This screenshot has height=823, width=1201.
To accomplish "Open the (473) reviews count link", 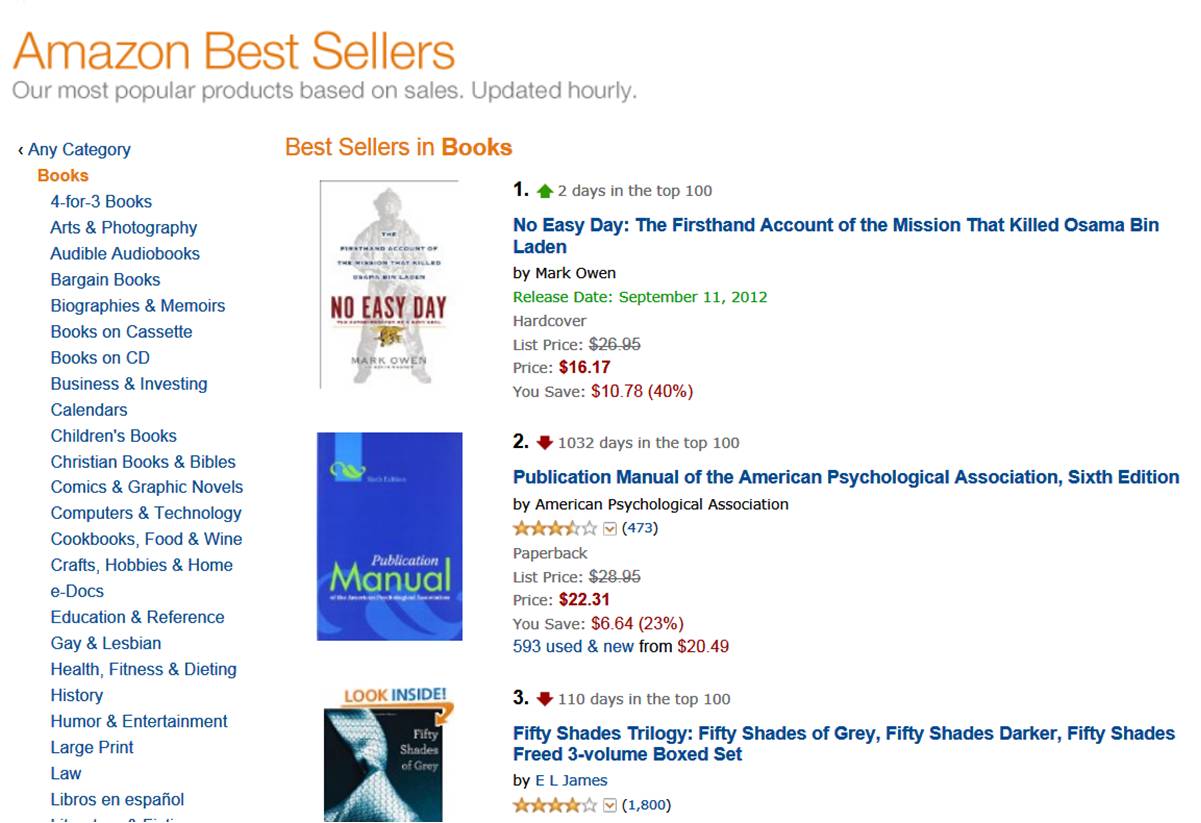I will pyautogui.click(x=640, y=528).
